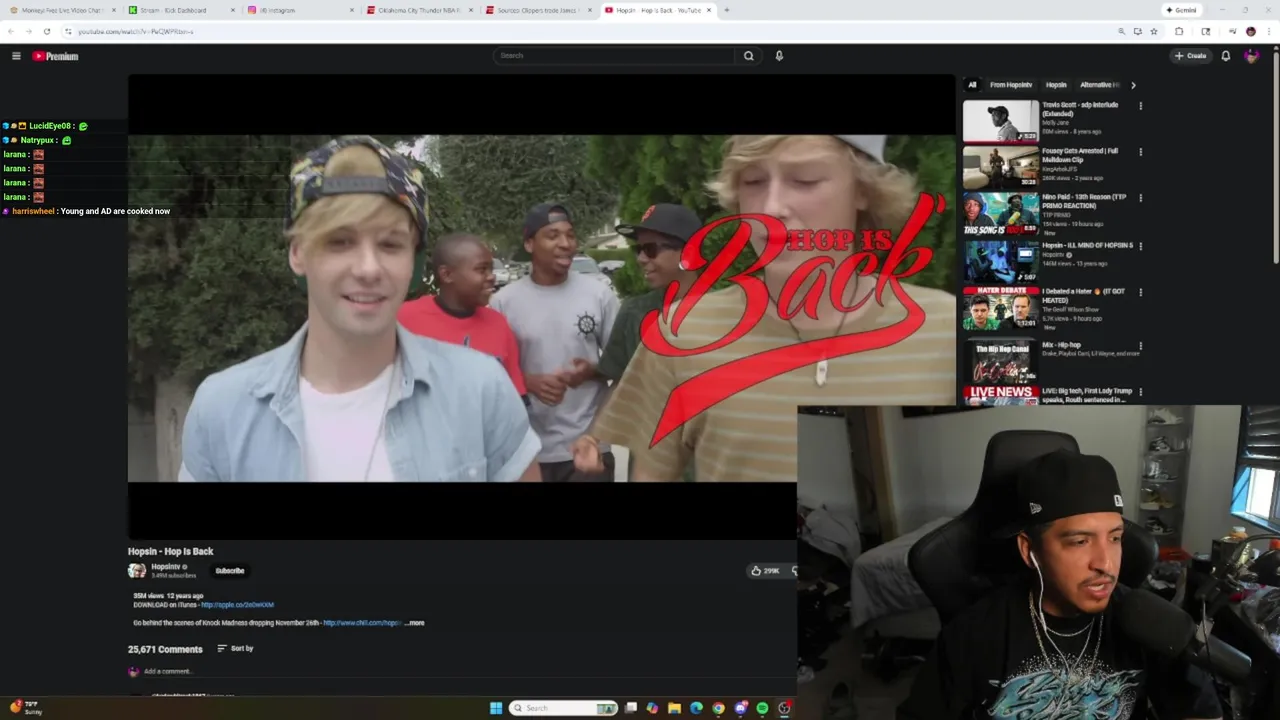
Task: Go to YouTube Premium home logo
Action: pos(55,56)
